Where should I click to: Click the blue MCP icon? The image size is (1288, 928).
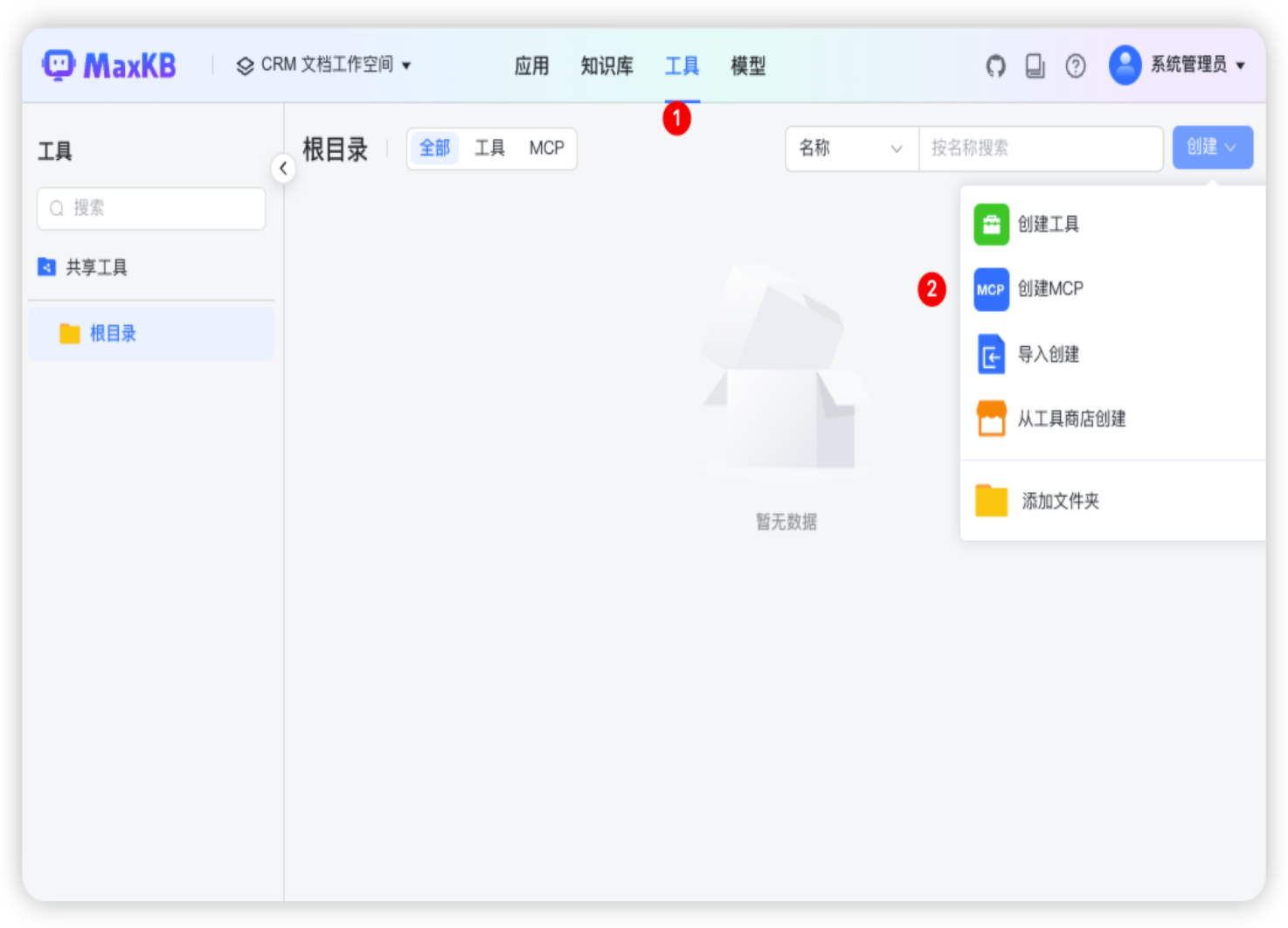point(991,289)
